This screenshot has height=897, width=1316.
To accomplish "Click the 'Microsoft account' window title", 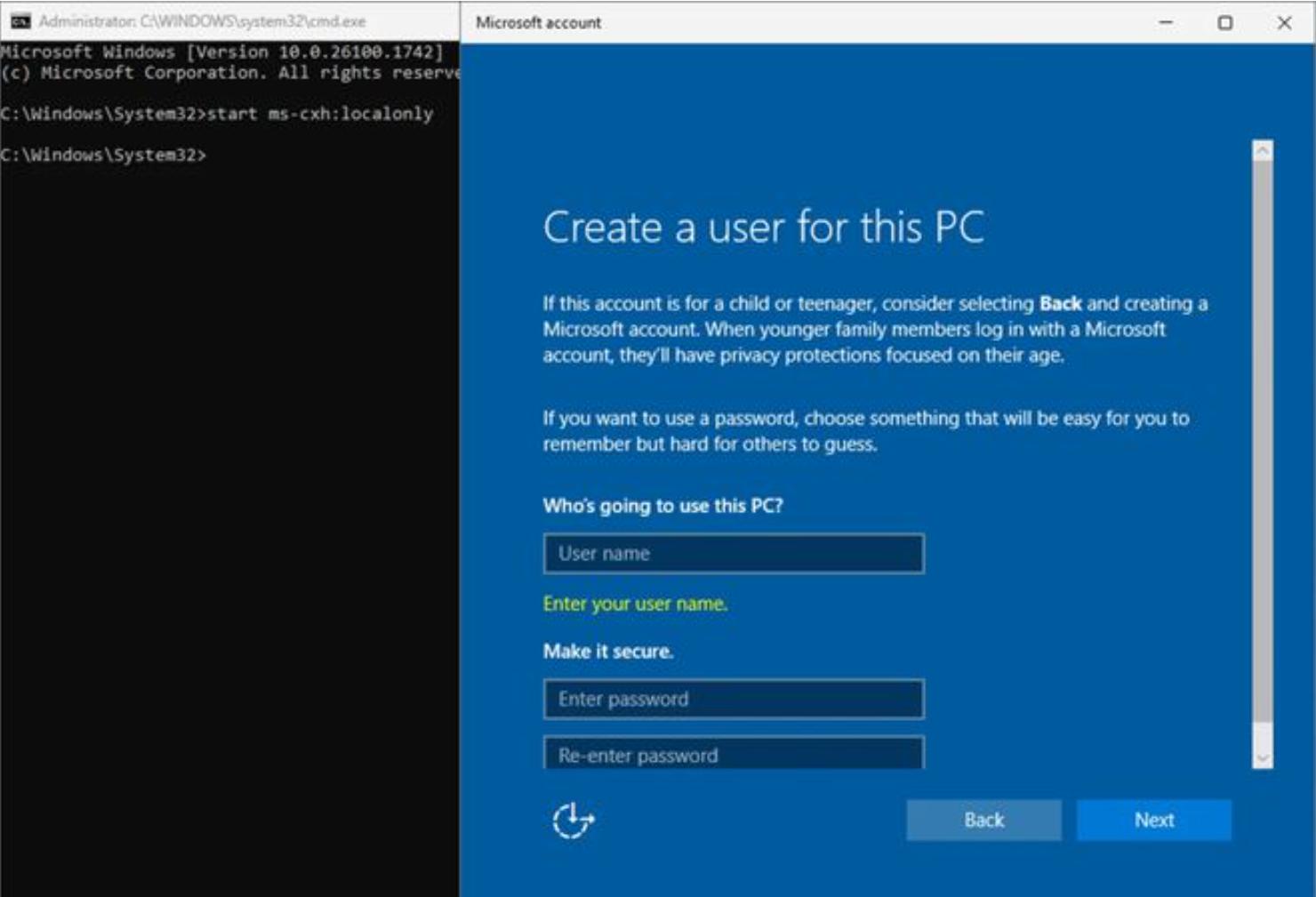I will click(538, 22).
